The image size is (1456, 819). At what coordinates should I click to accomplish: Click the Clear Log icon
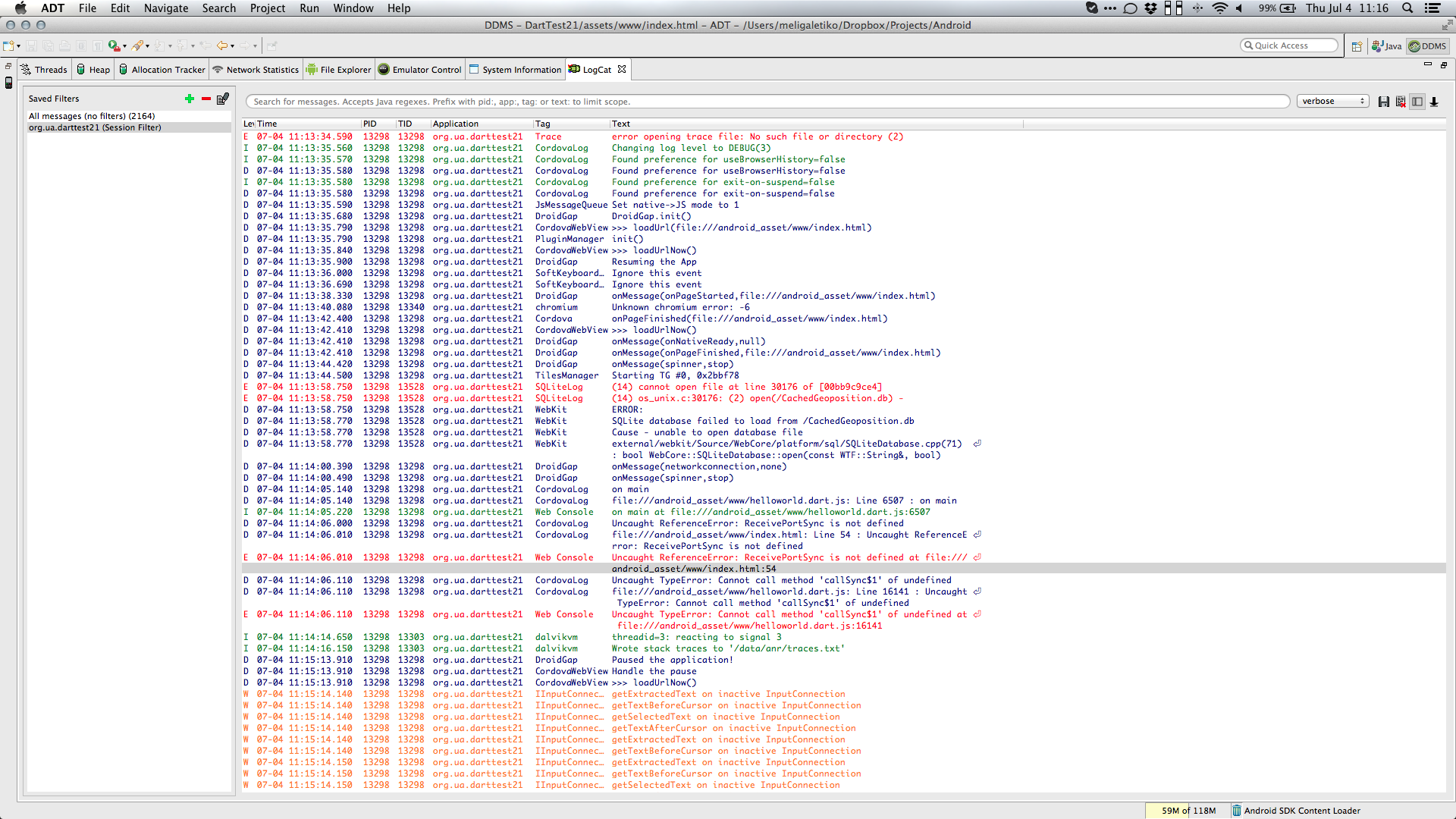1401,102
